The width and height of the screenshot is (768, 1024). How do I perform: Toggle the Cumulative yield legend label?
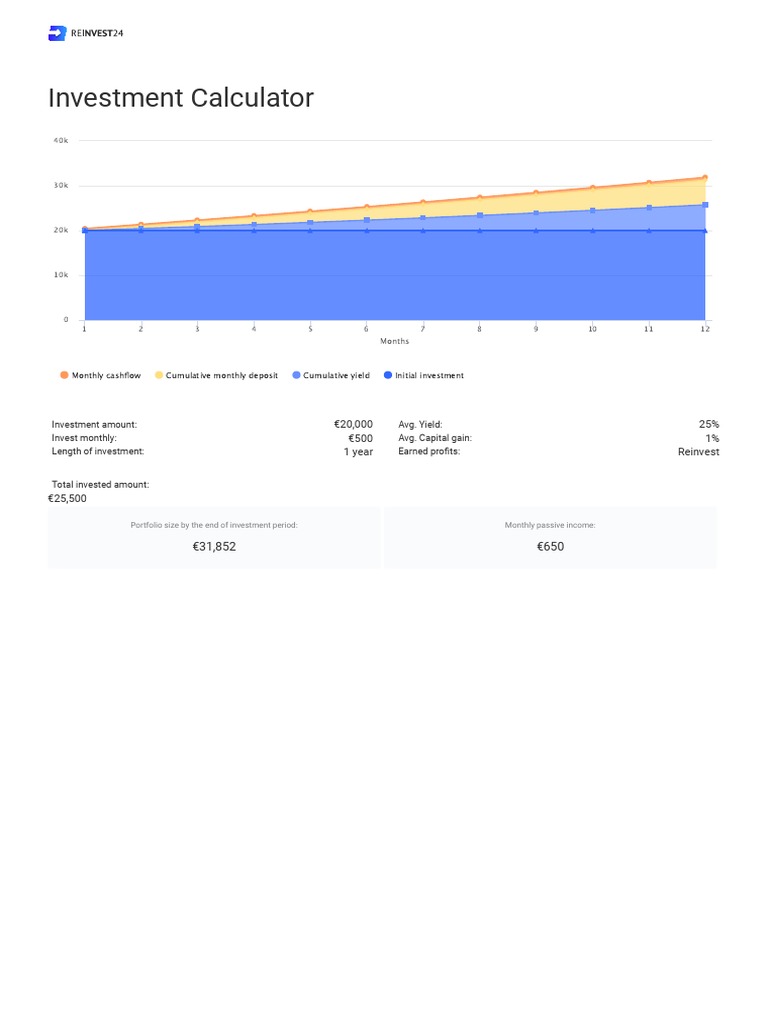pyautogui.click(x=336, y=375)
